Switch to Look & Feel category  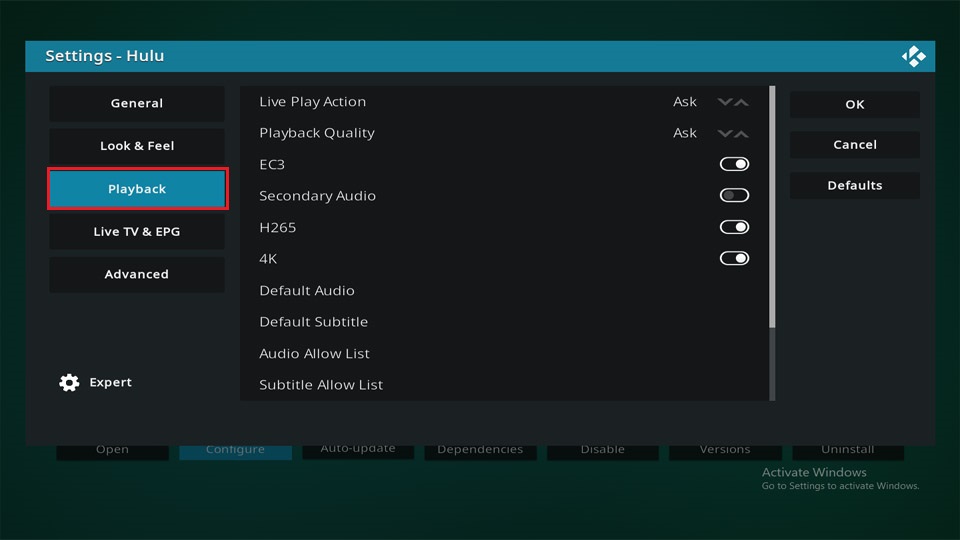coord(137,146)
